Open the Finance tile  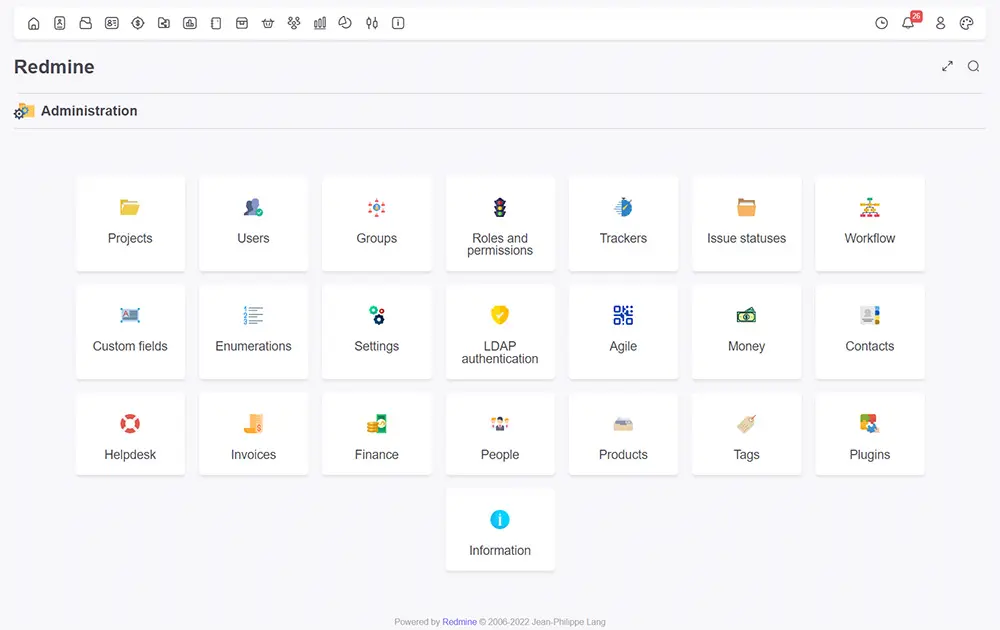pos(376,434)
